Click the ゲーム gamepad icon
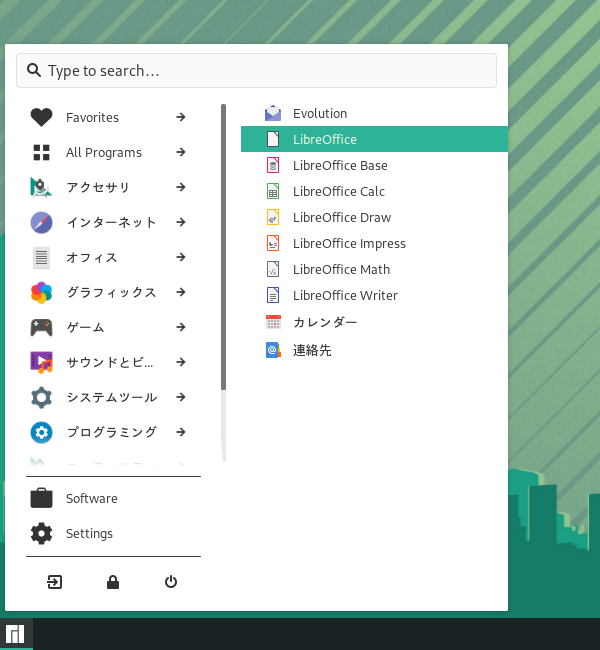 coord(41,327)
